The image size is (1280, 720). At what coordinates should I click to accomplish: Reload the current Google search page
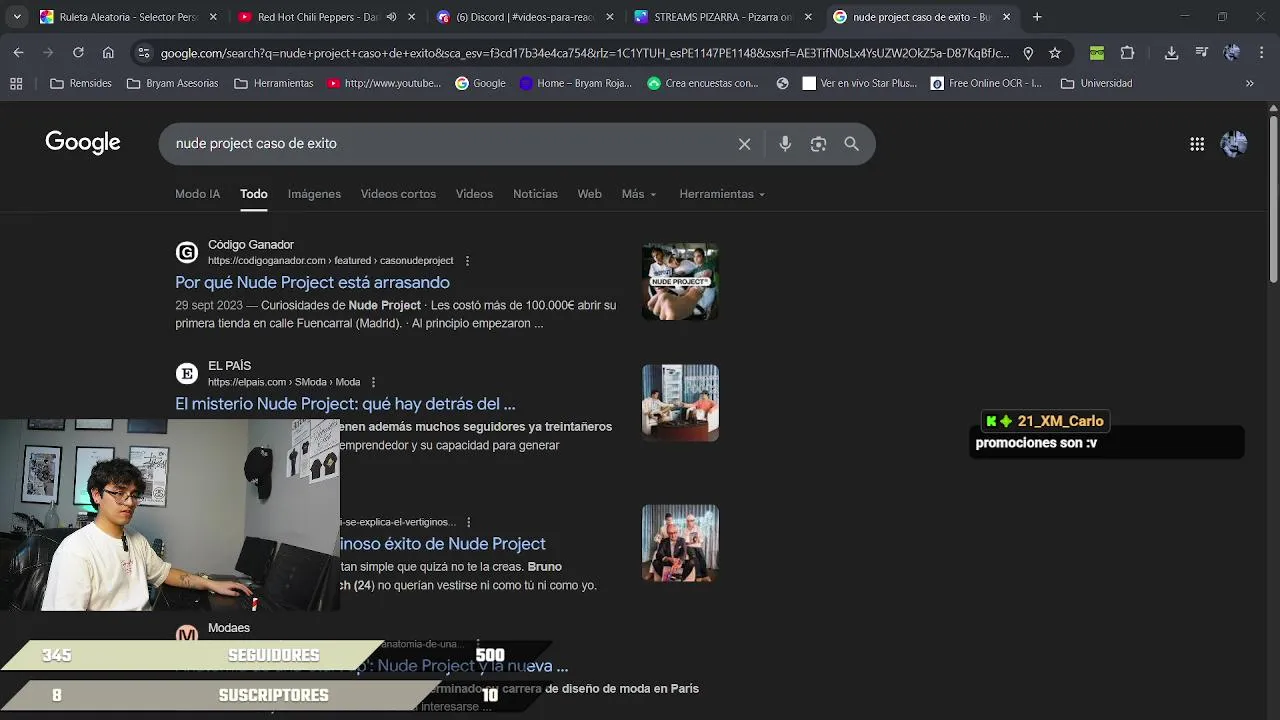click(x=78, y=53)
